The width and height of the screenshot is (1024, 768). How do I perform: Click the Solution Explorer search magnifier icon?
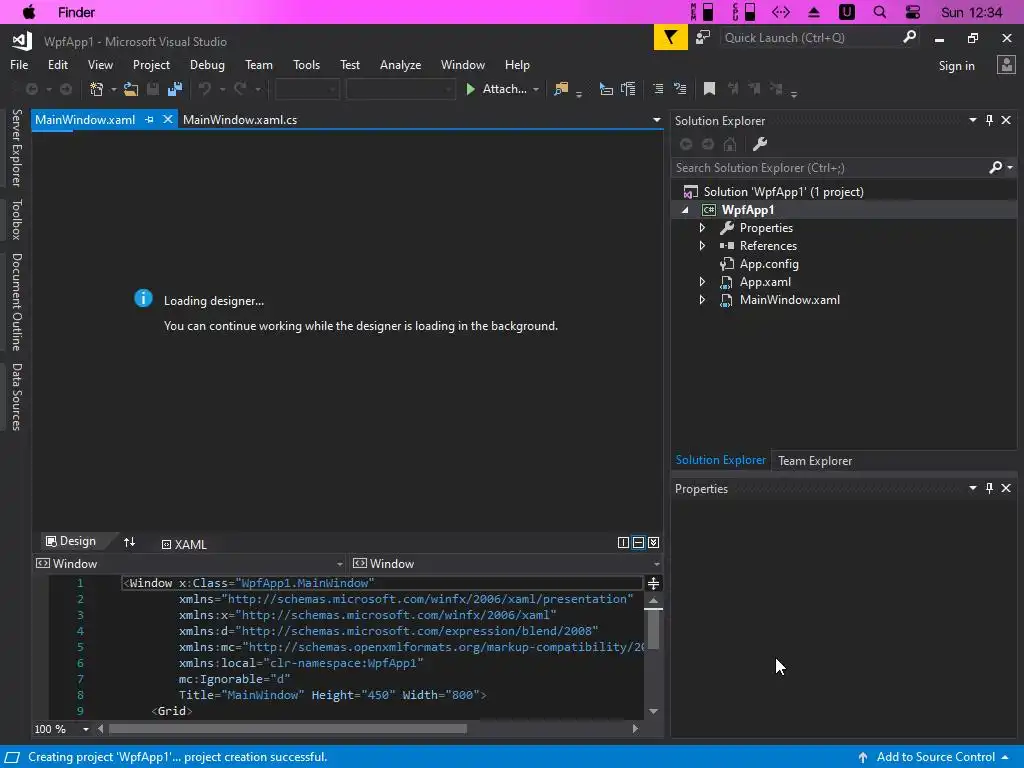coord(995,168)
